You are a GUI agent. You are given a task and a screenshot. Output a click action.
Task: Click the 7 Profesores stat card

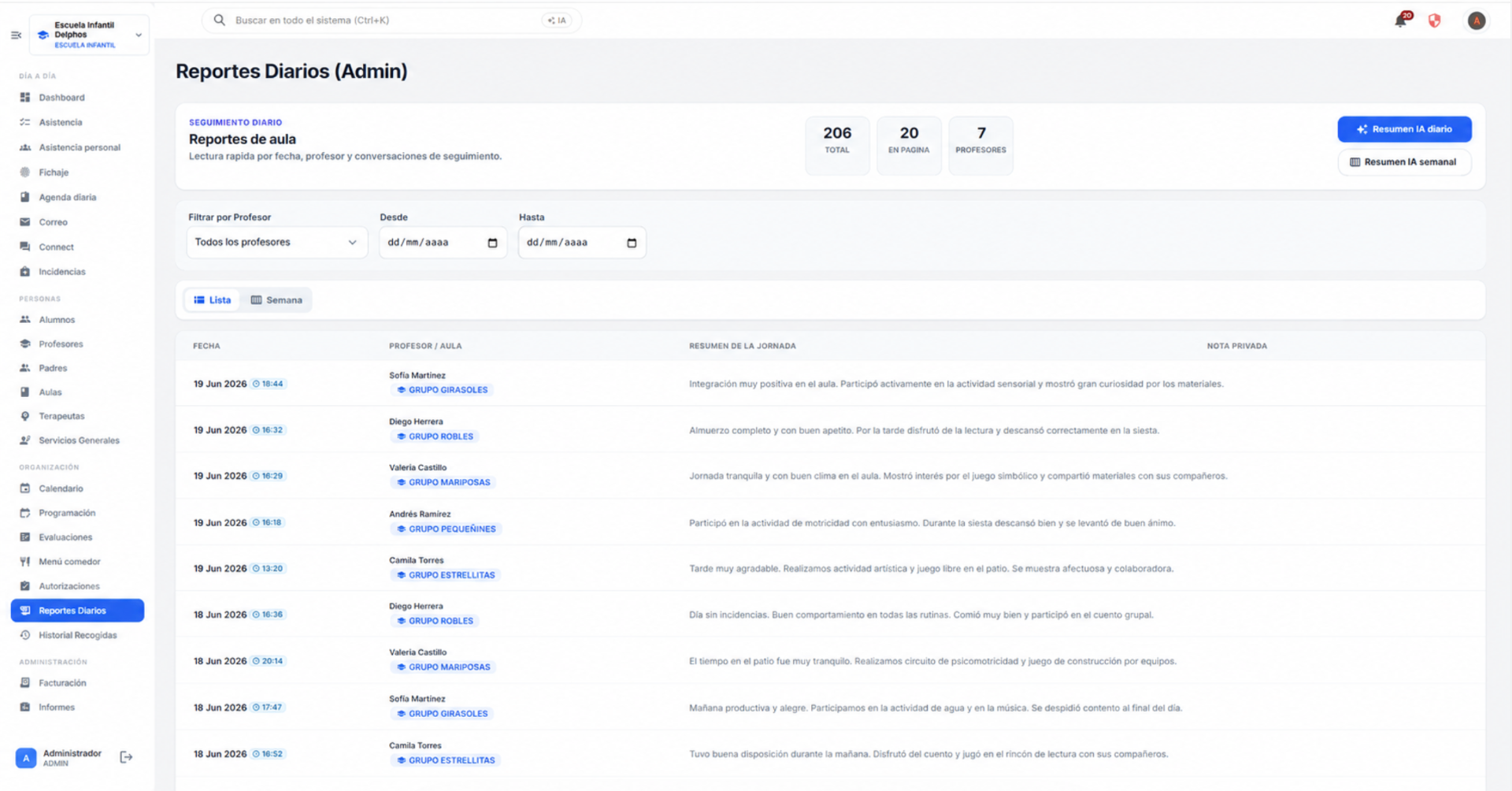(x=980, y=145)
